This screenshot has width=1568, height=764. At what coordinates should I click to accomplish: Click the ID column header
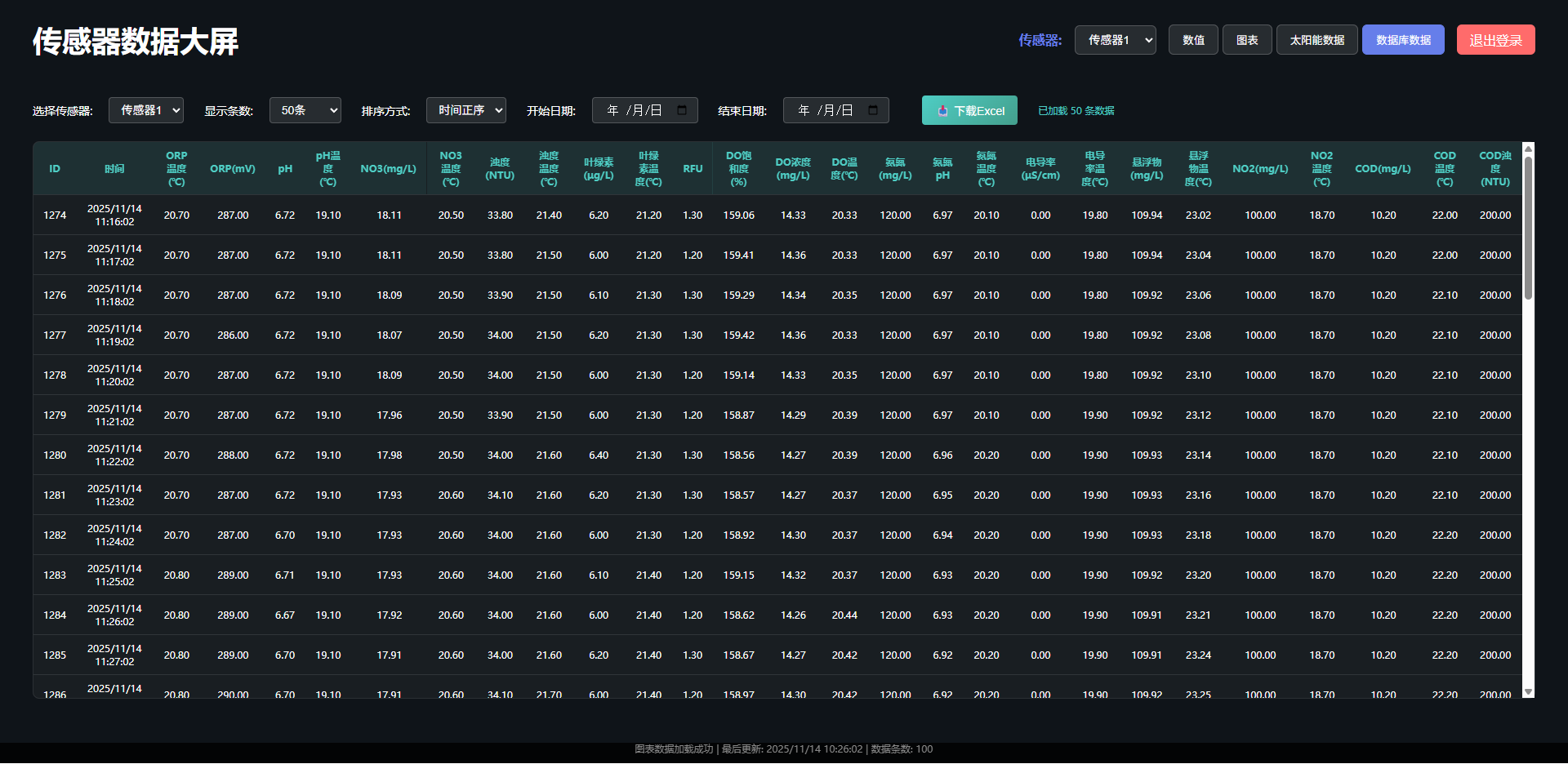55,169
